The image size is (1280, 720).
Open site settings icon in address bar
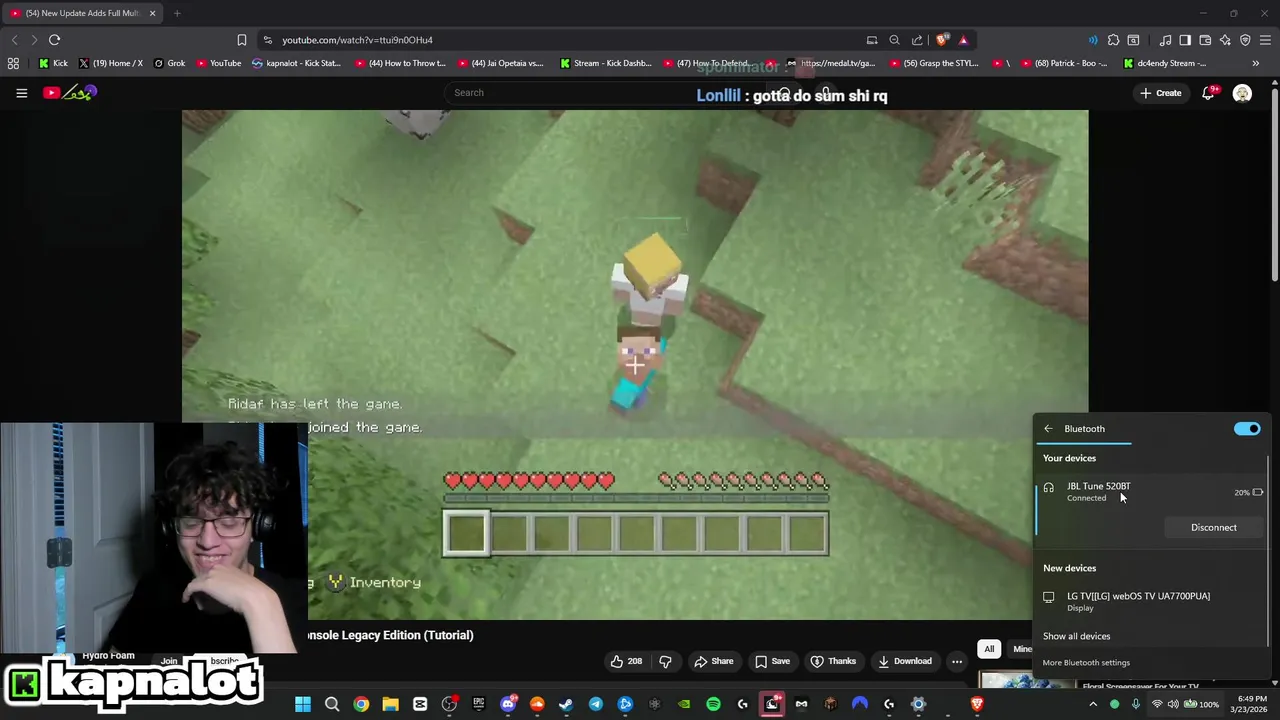click(x=267, y=40)
